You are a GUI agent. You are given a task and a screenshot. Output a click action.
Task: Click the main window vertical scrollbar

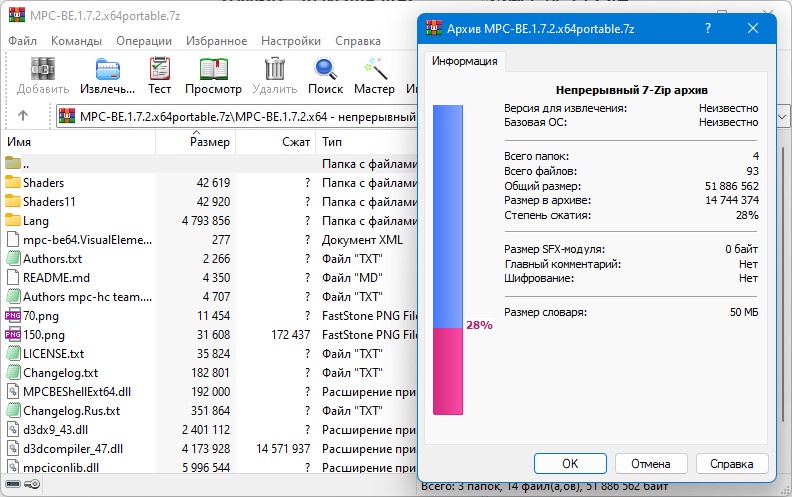783,283
